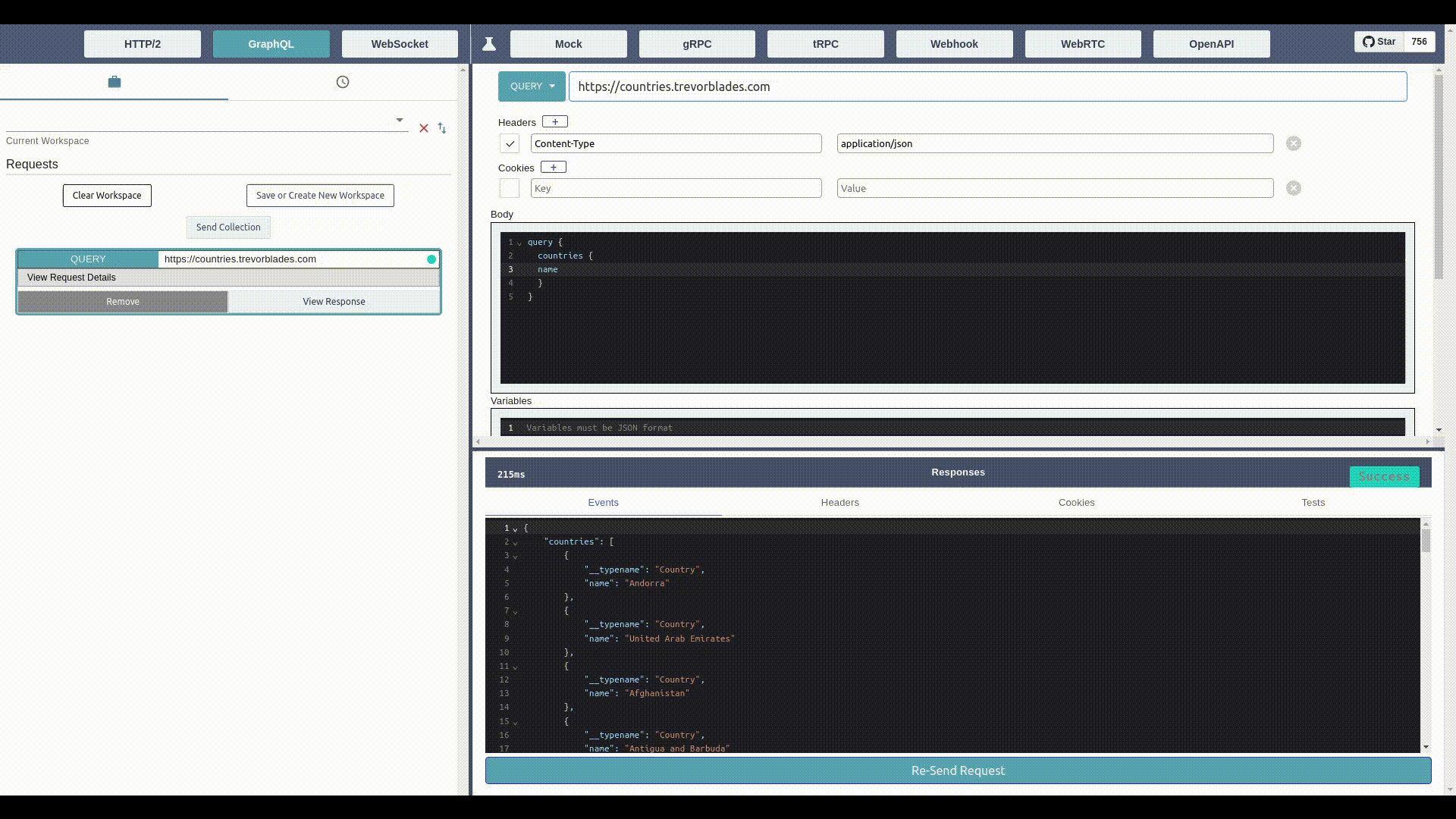Enable the empty cookie row checkbox
1456x819 pixels.
[510, 188]
